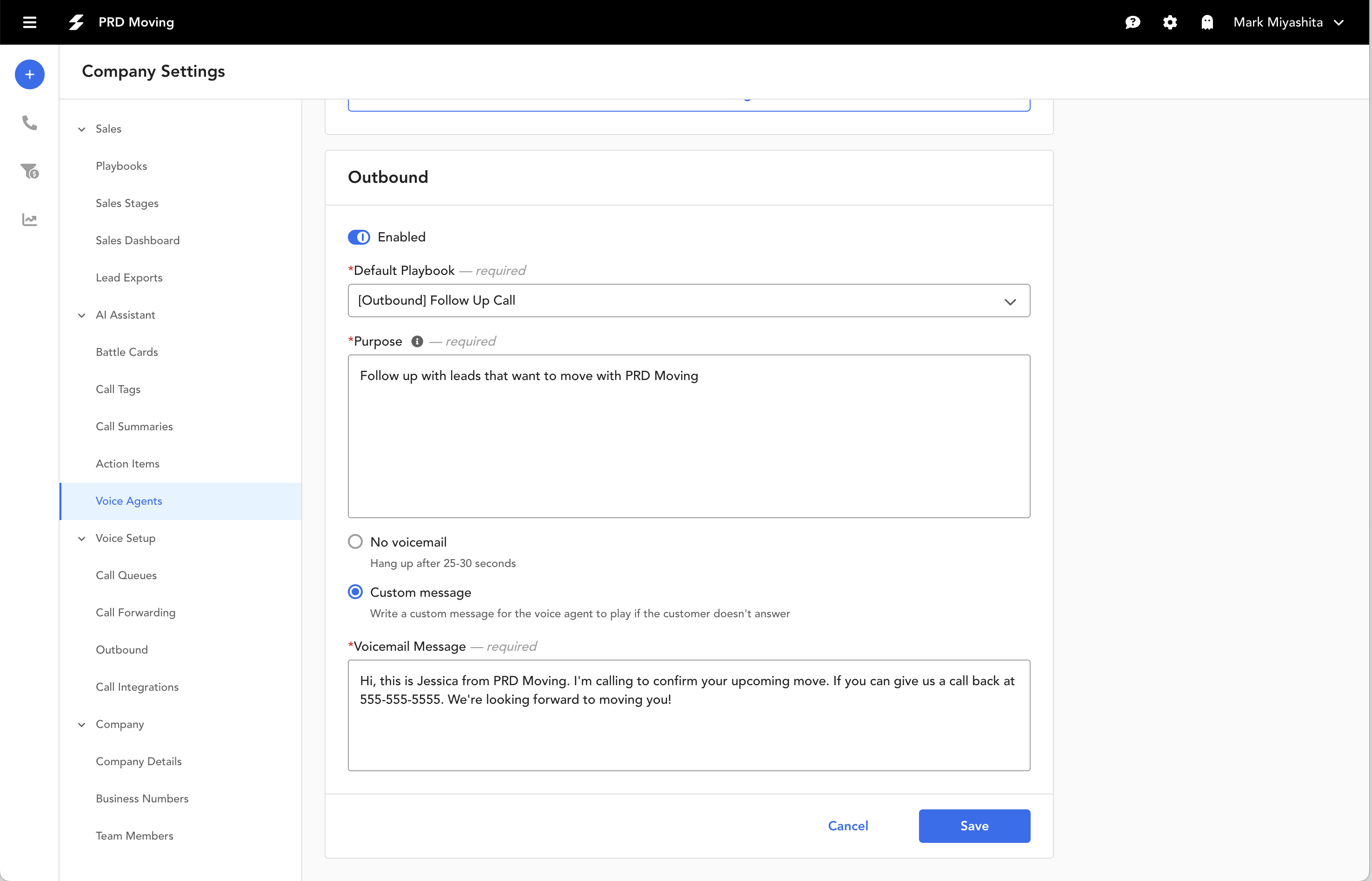Image resolution: width=1372 pixels, height=881 pixels.
Task: Open the analytics chart icon
Action: point(29,219)
